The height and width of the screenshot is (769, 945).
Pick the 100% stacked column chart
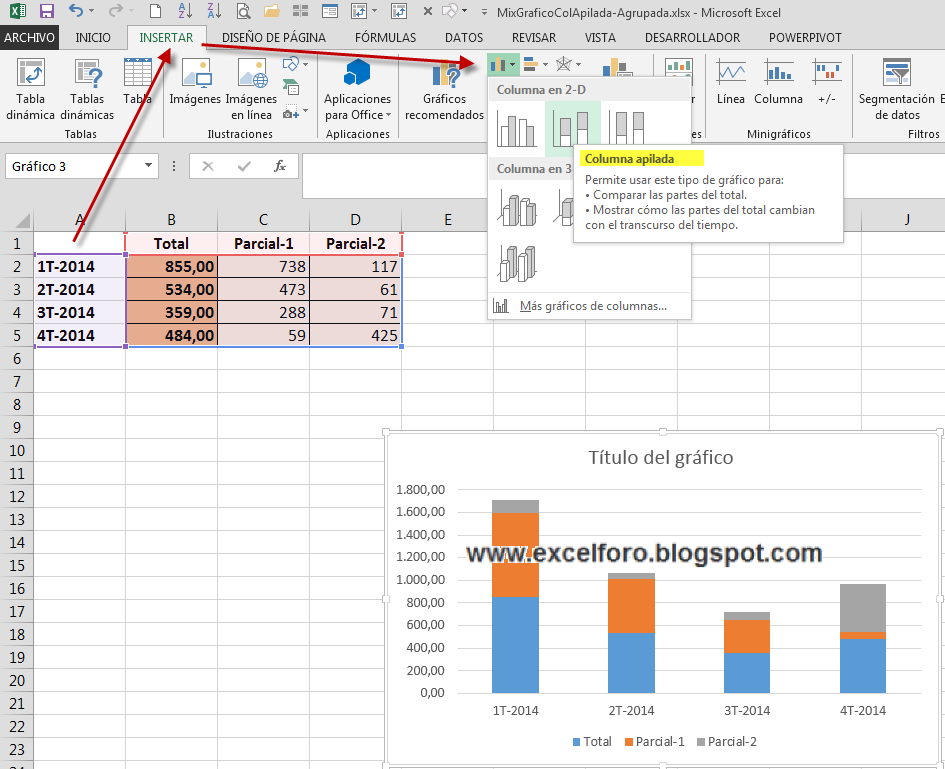627,128
